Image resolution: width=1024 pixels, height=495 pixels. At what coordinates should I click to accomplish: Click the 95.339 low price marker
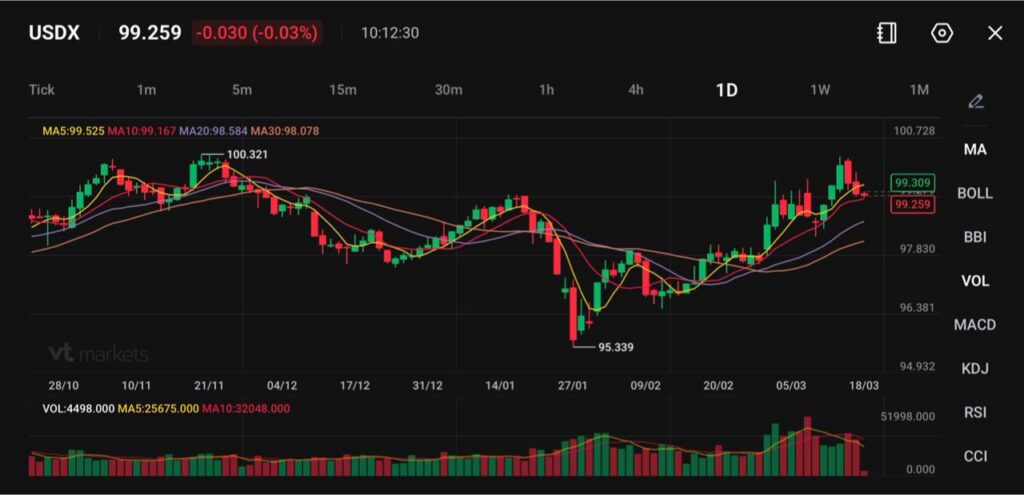coord(615,347)
